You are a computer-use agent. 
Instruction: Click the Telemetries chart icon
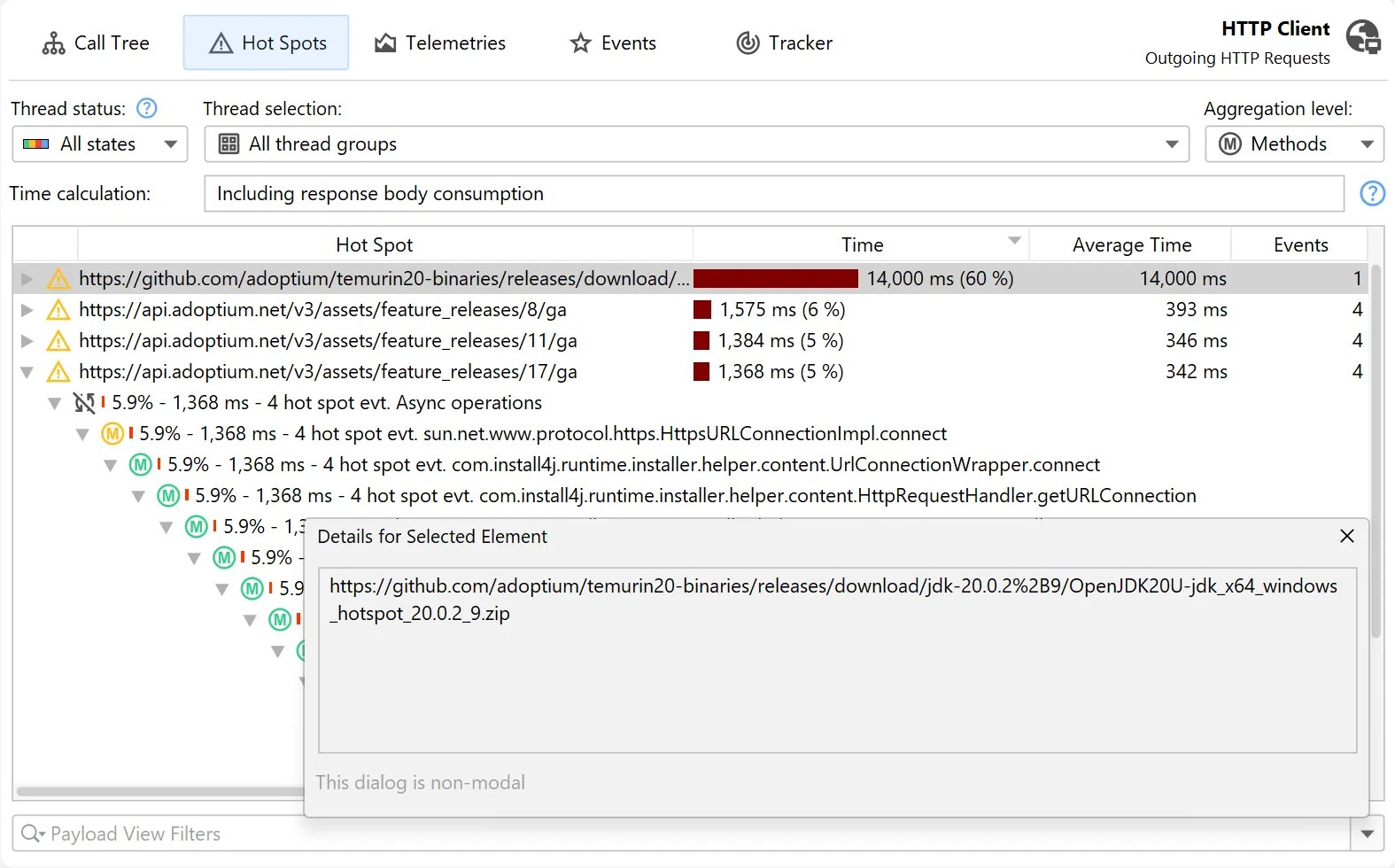pos(385,43)
